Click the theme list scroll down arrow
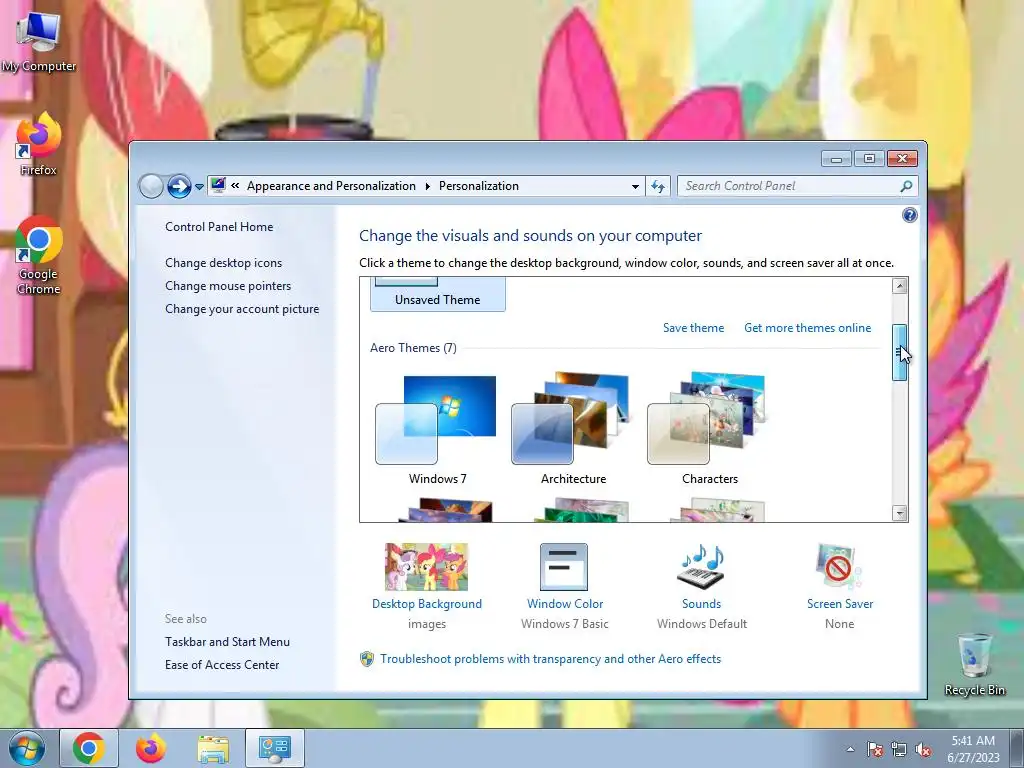 pos(899,513)
